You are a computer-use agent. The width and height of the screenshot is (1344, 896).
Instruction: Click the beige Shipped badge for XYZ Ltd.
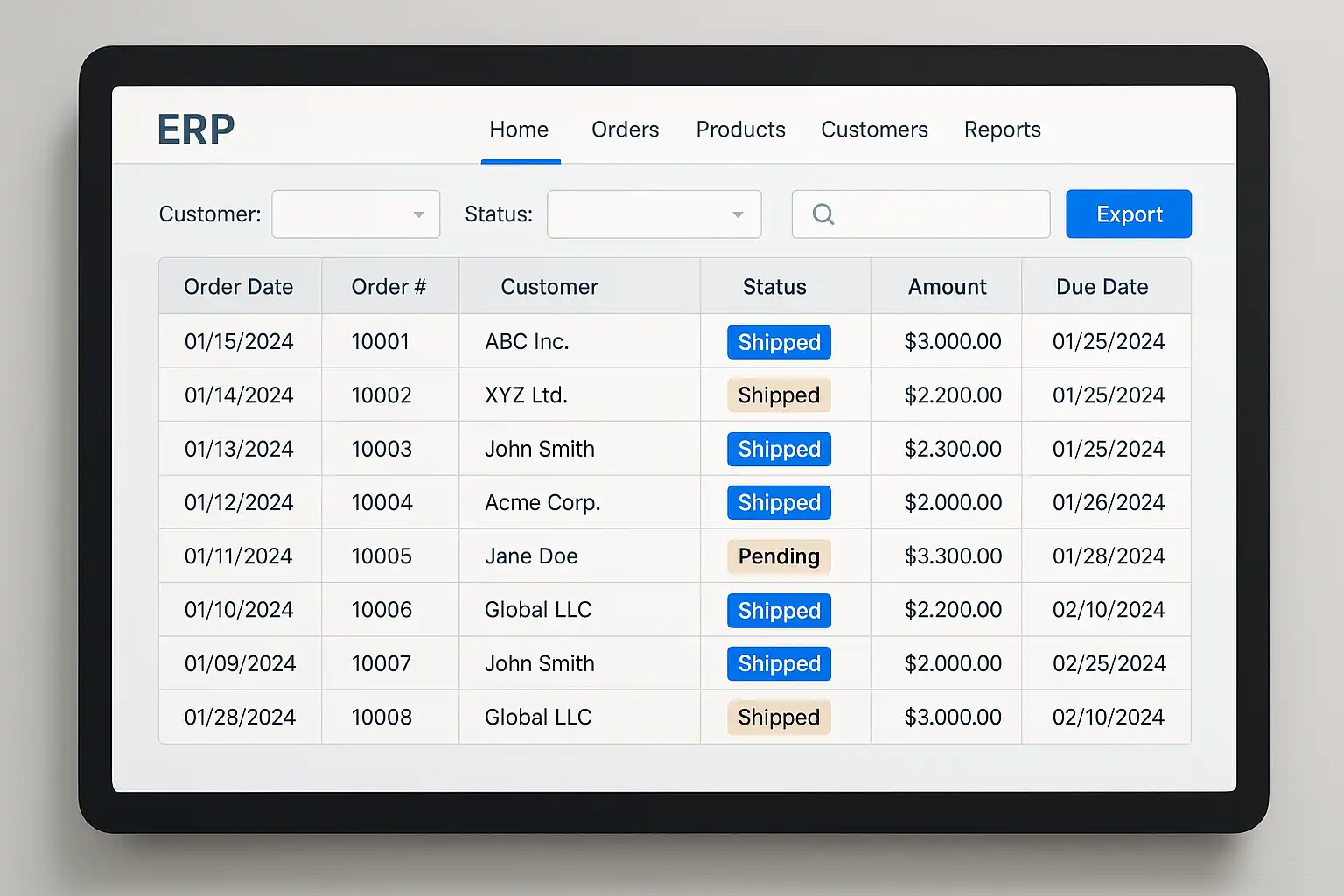(779, 395)
